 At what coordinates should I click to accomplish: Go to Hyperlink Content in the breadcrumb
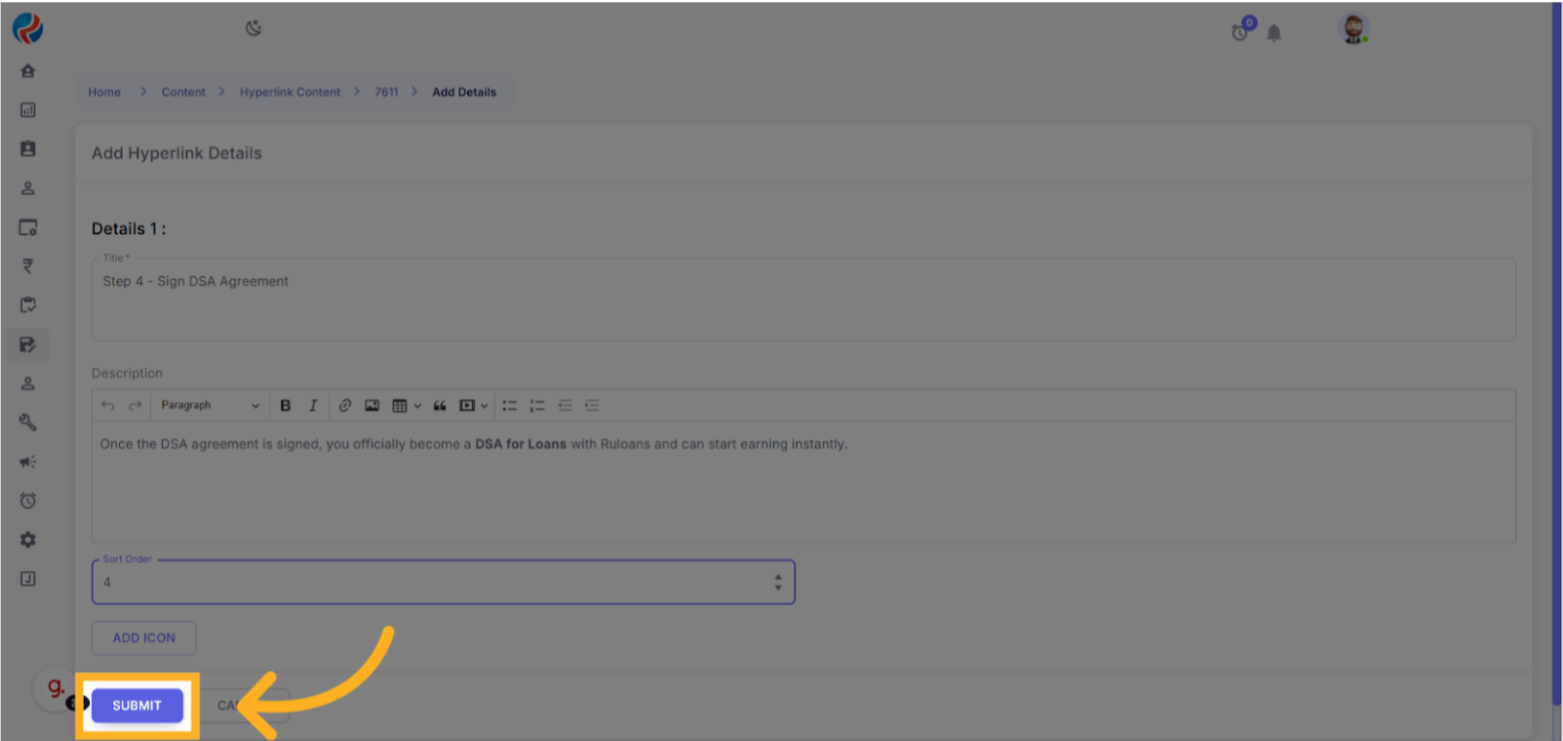point(290,92)
